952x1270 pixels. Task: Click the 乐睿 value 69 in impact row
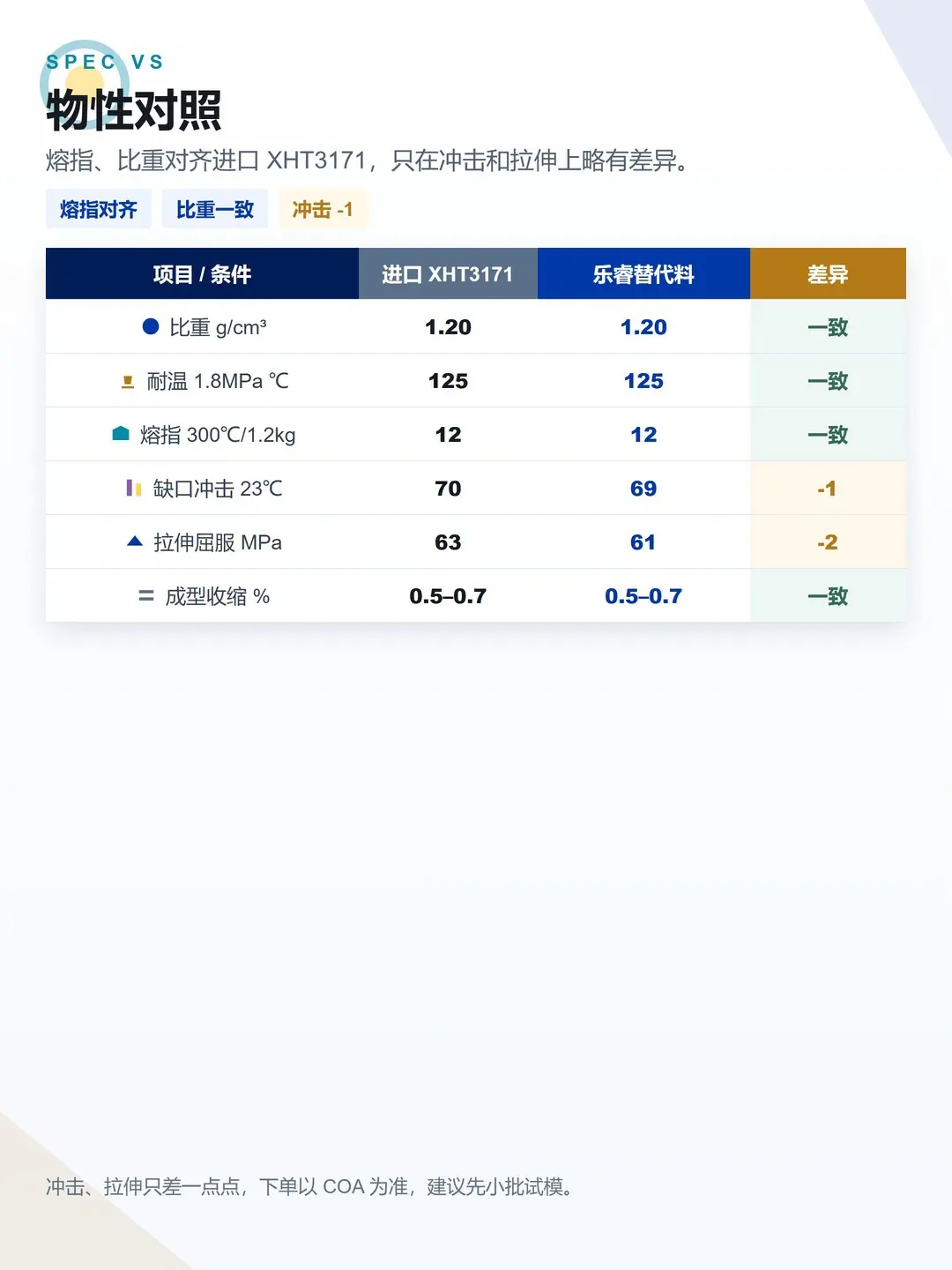click(643, 488)
